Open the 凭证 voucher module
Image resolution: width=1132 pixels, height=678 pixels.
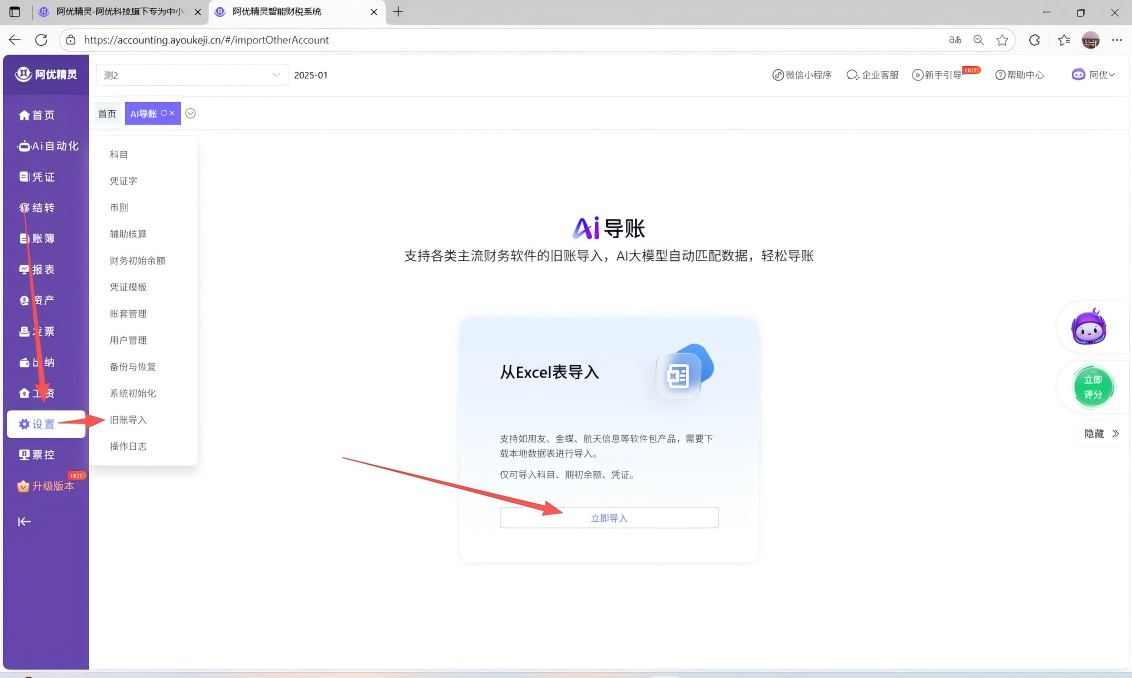click(x=37, y=177)
